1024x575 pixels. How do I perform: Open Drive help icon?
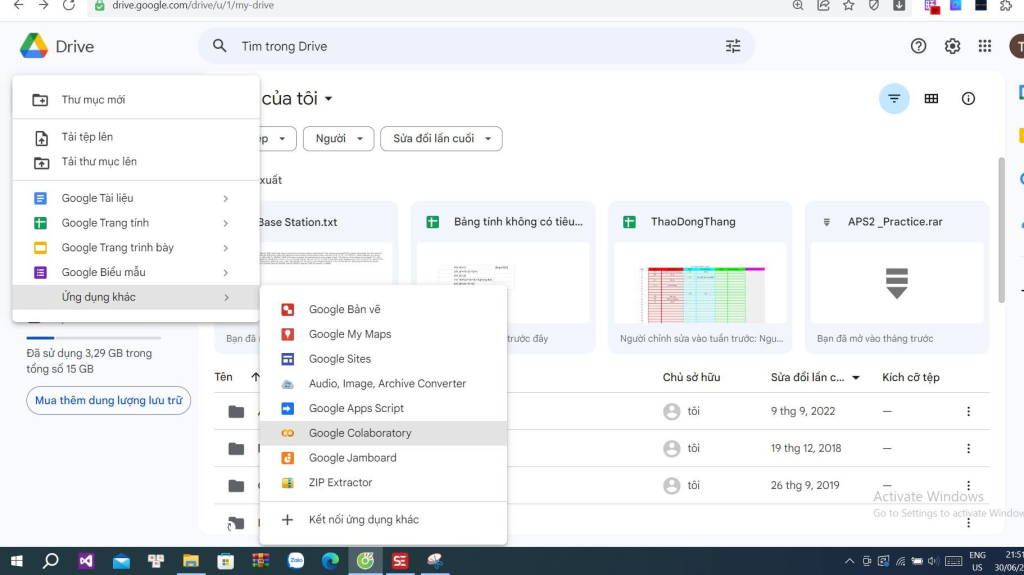[918, 46]
